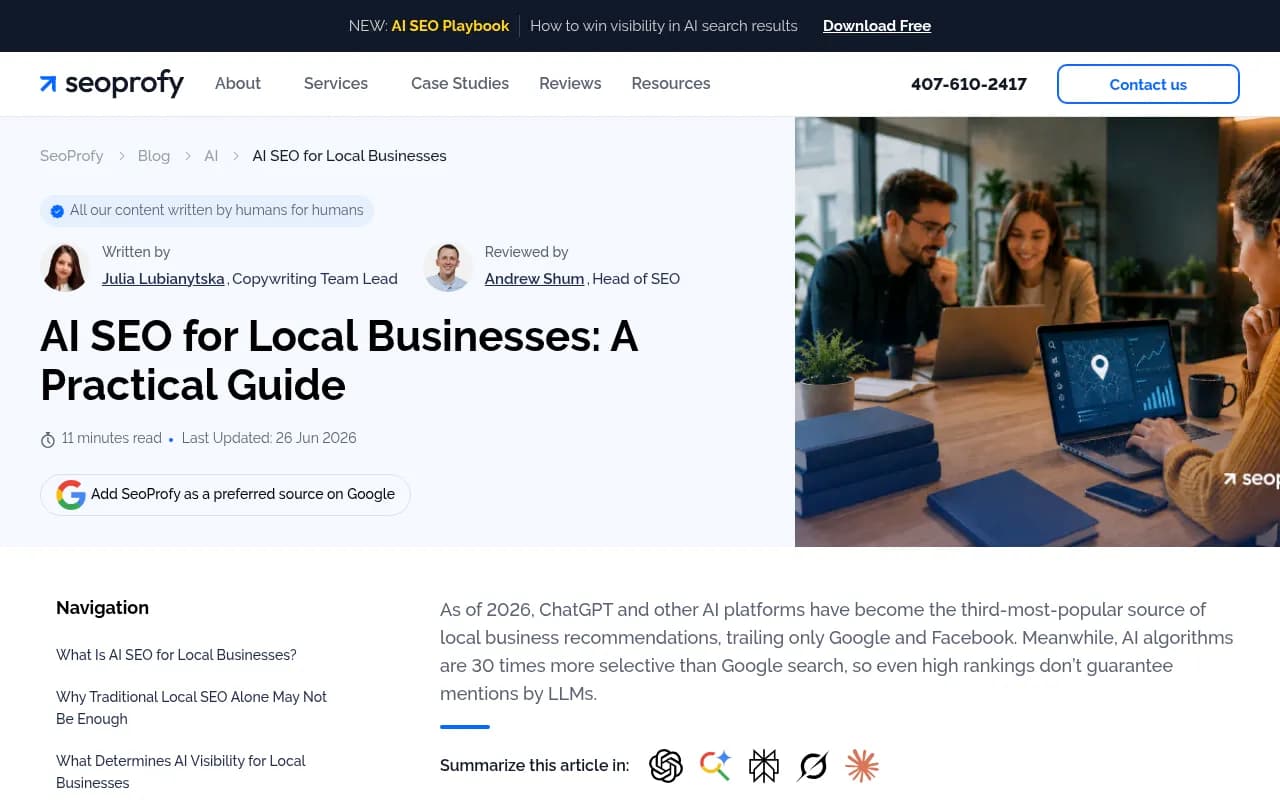1280x800 pixels.
Task: Summarize the article with Grok icon
Action: 813,766
